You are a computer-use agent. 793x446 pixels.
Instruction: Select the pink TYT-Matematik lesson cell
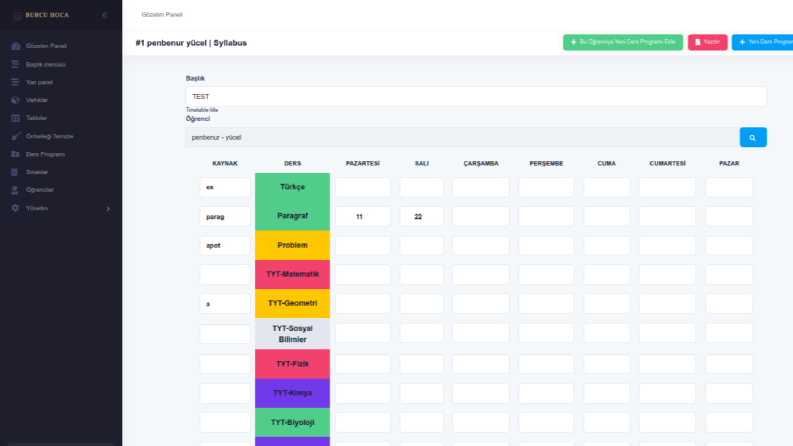(x=292, y=274)
